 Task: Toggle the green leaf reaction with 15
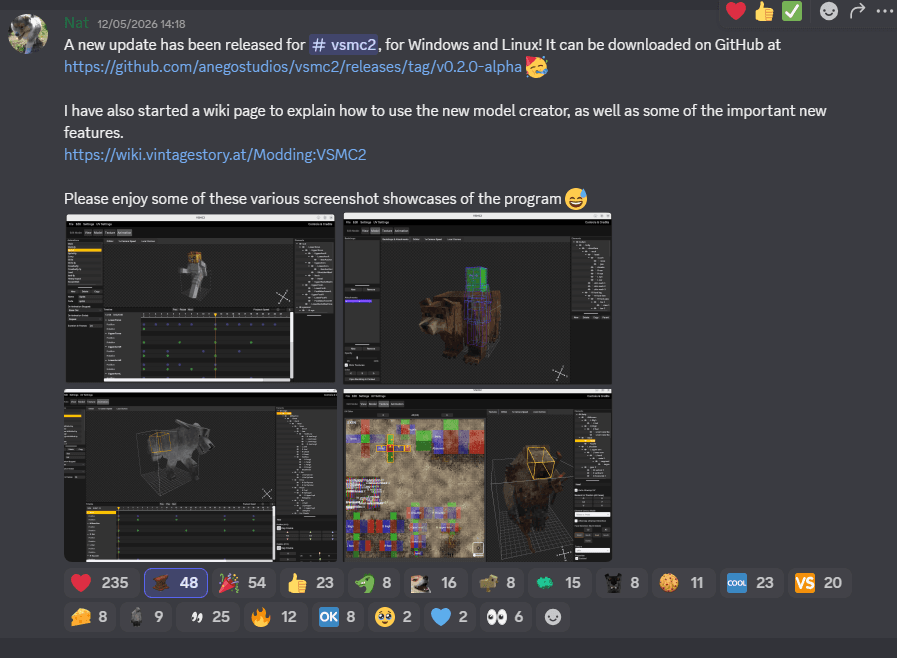tap(559, 583)
